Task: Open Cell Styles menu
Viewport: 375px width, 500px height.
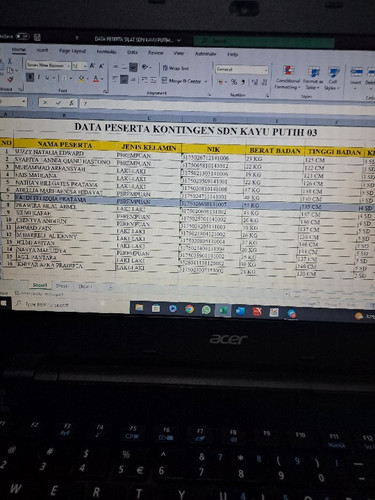Action: pos(332,79)
